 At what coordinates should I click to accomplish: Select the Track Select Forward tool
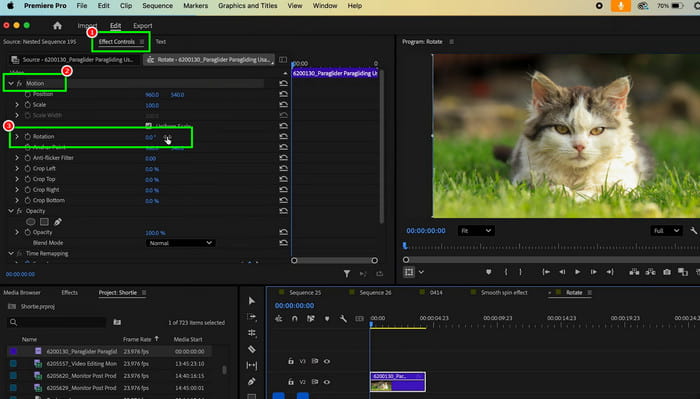coord(252,317)
